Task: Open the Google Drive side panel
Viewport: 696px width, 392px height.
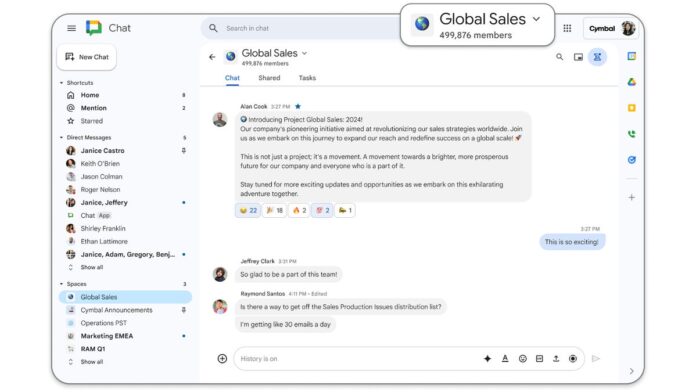Action: 632,82
